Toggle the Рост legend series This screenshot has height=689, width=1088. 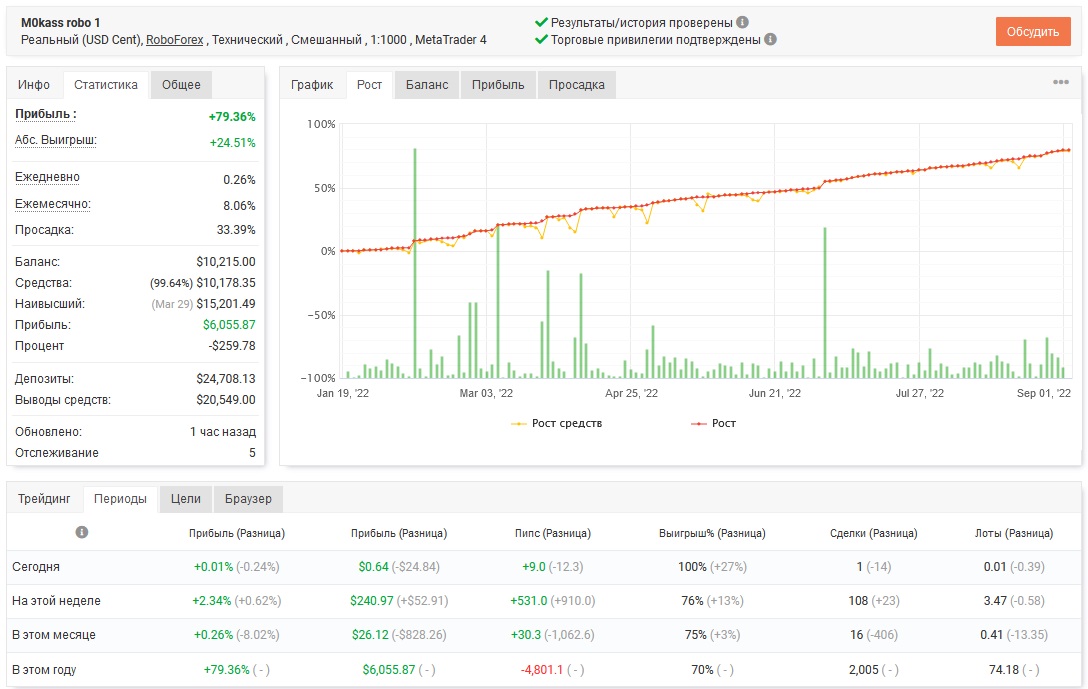(713, 423)
